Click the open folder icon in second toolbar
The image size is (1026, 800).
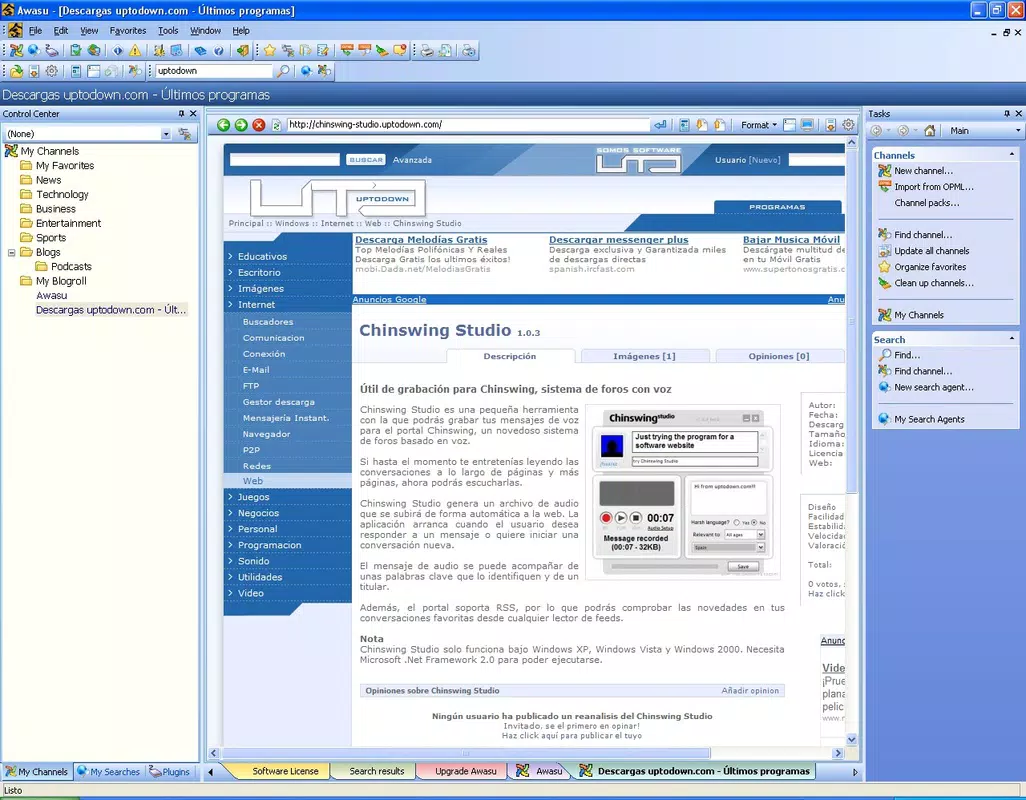point(16,71)
